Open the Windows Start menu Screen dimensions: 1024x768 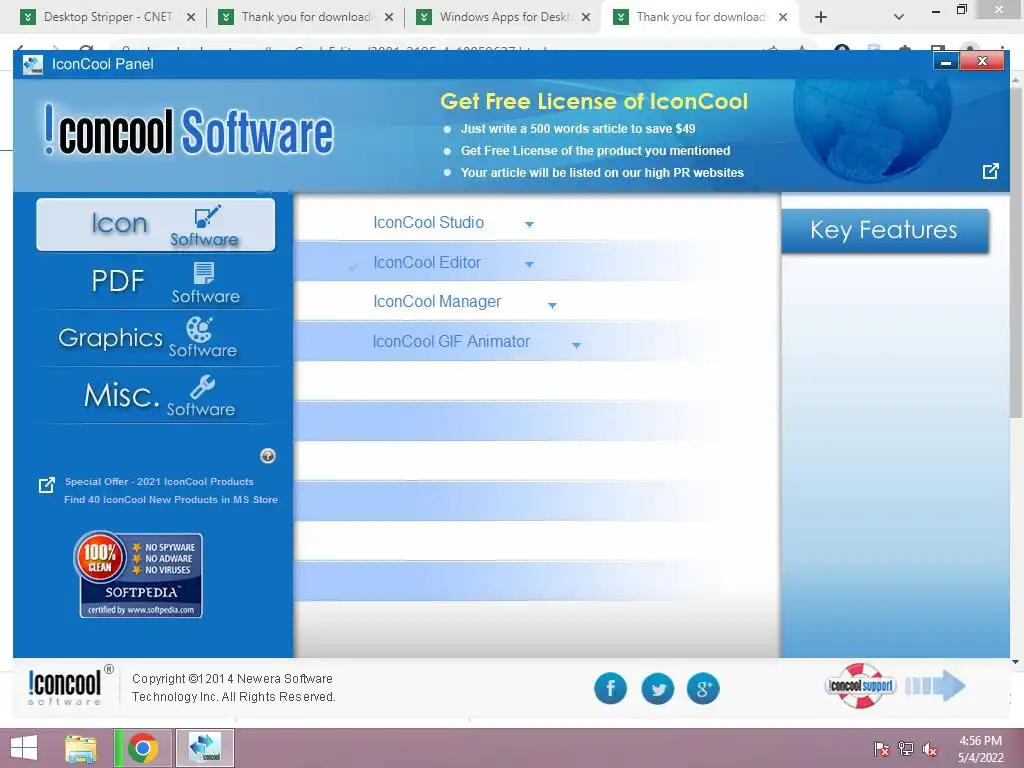[24, 748]
